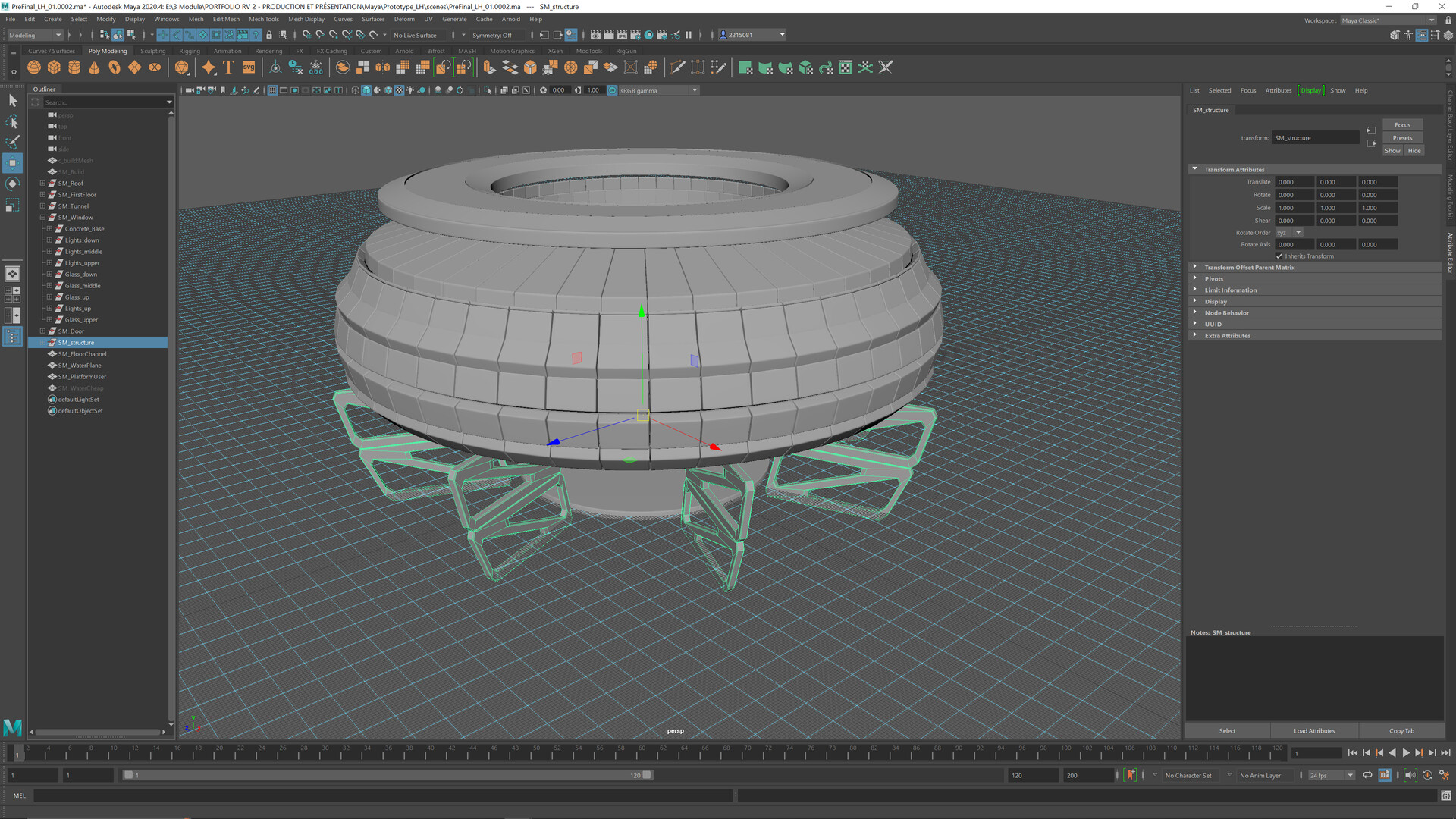Click the SVG import shelf icon
Screen dimensions: 1456x819
click(x=249, y=67)
